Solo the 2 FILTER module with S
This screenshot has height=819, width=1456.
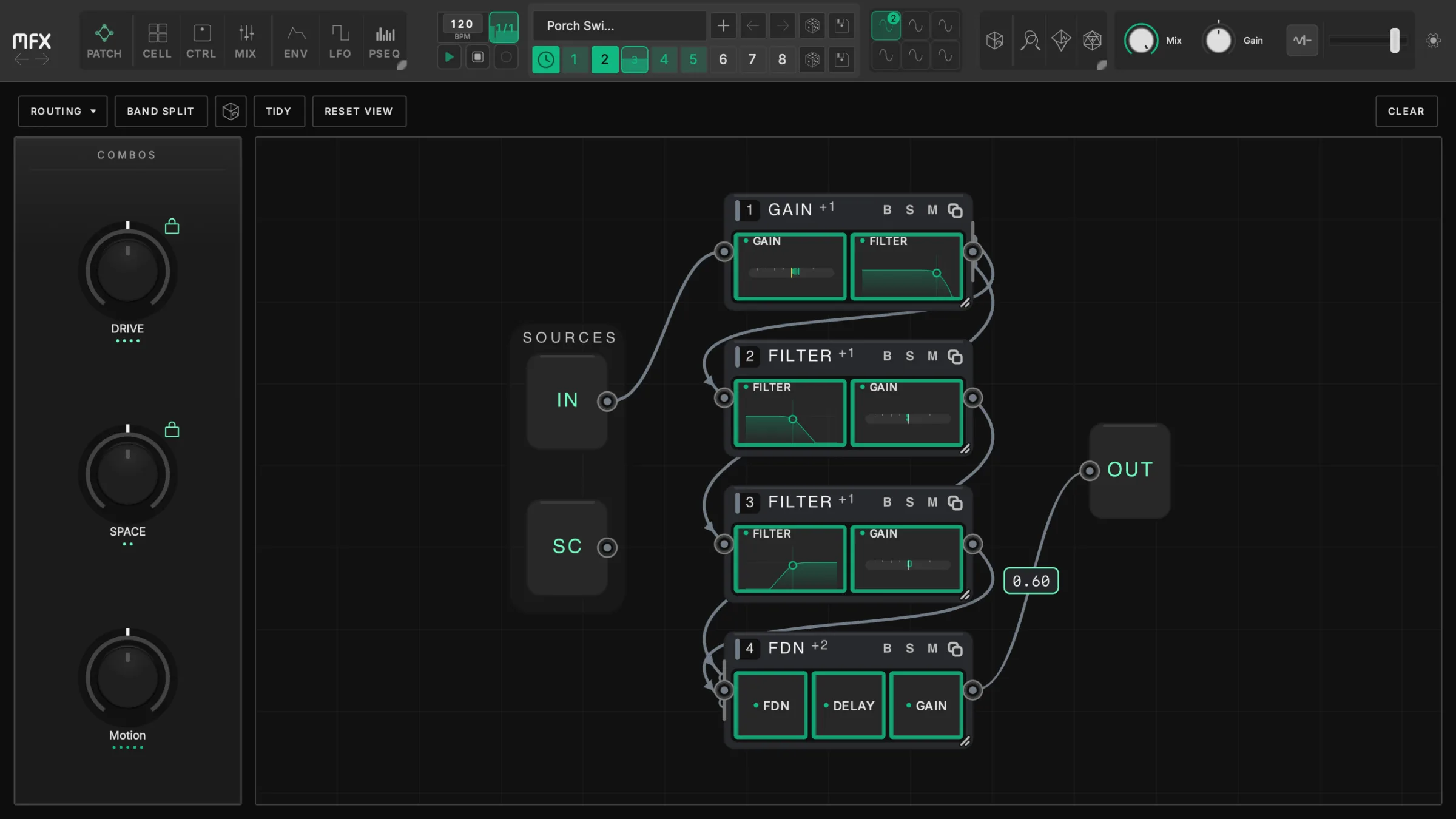tap(910, 356)
